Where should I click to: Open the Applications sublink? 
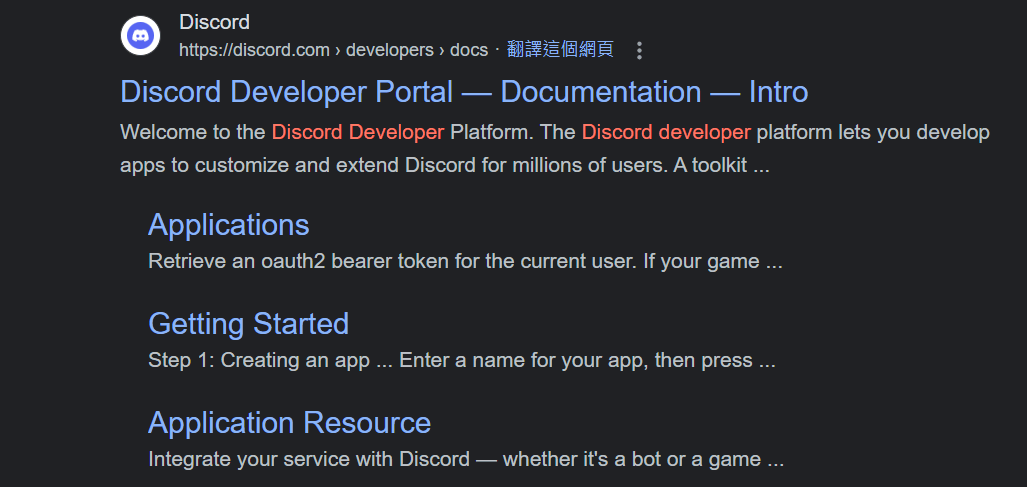(229, 225)
